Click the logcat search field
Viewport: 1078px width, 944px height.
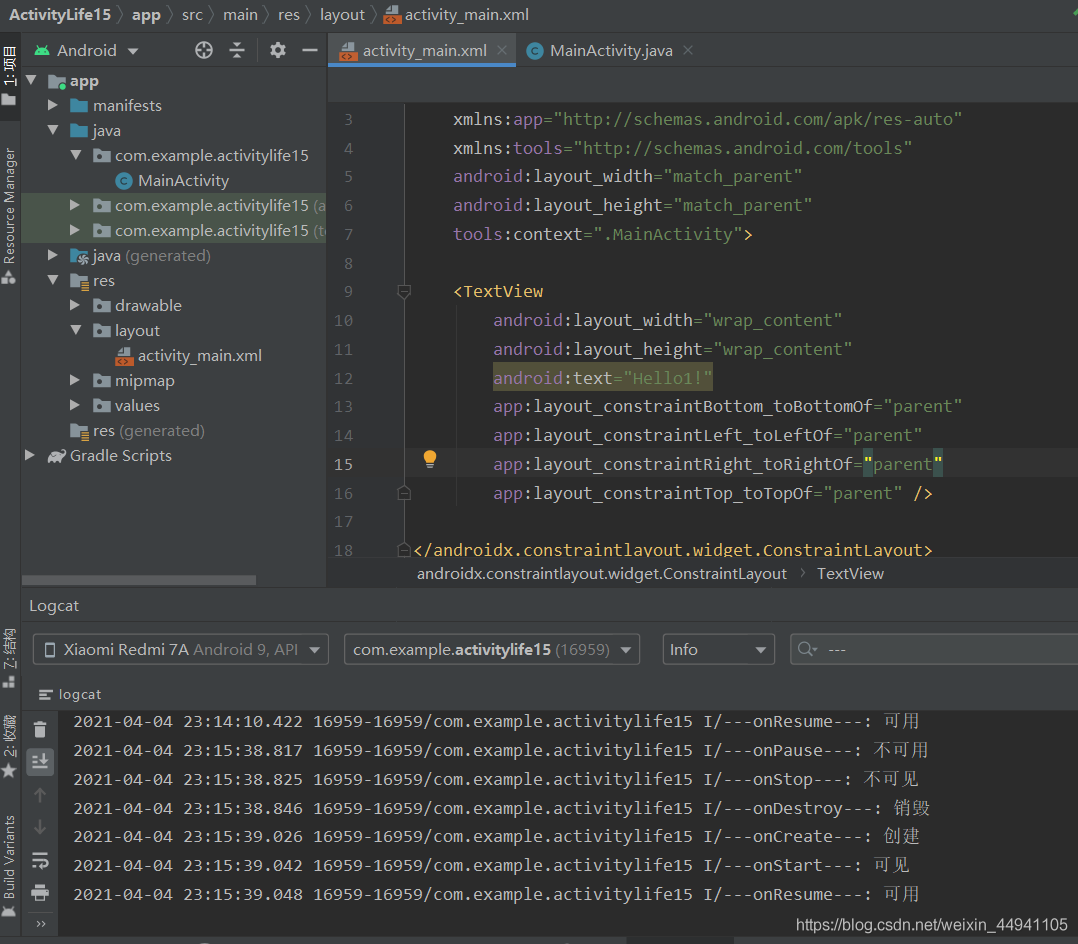[x=935, y=649]
